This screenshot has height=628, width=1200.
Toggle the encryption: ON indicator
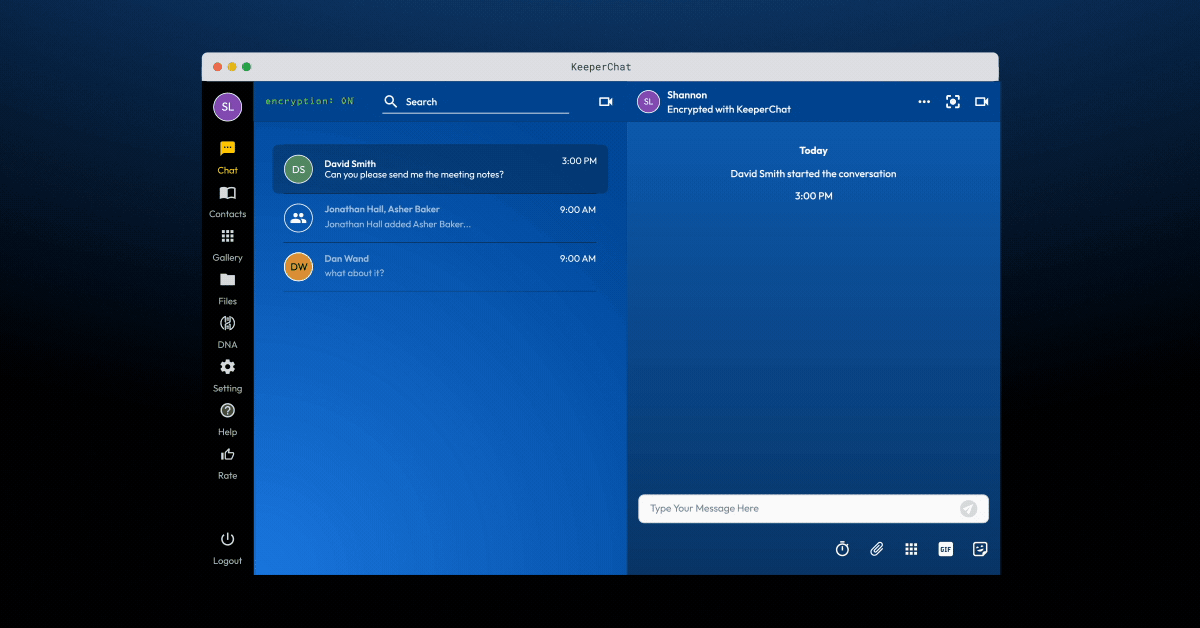tap(309, 101)
